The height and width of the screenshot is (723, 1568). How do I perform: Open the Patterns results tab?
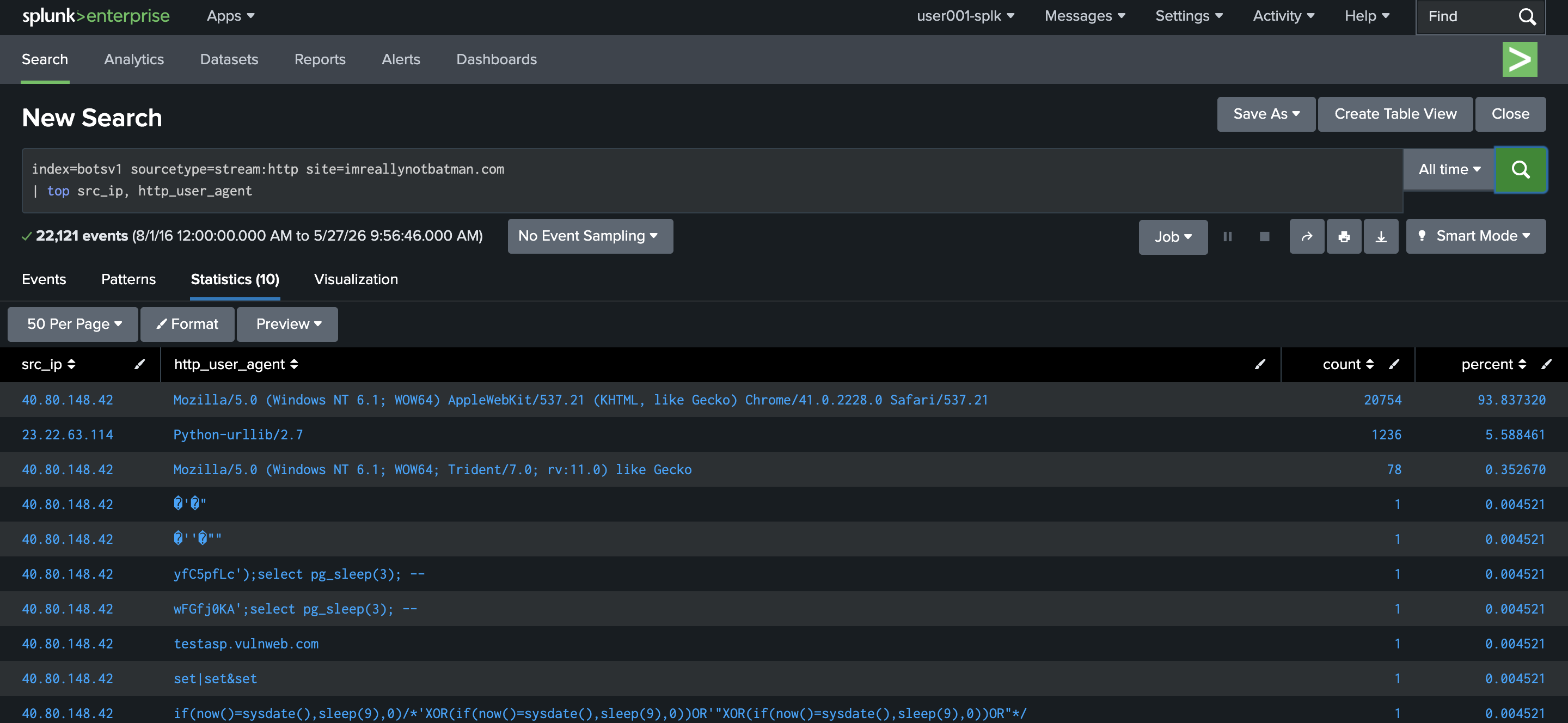pos(128,279)
